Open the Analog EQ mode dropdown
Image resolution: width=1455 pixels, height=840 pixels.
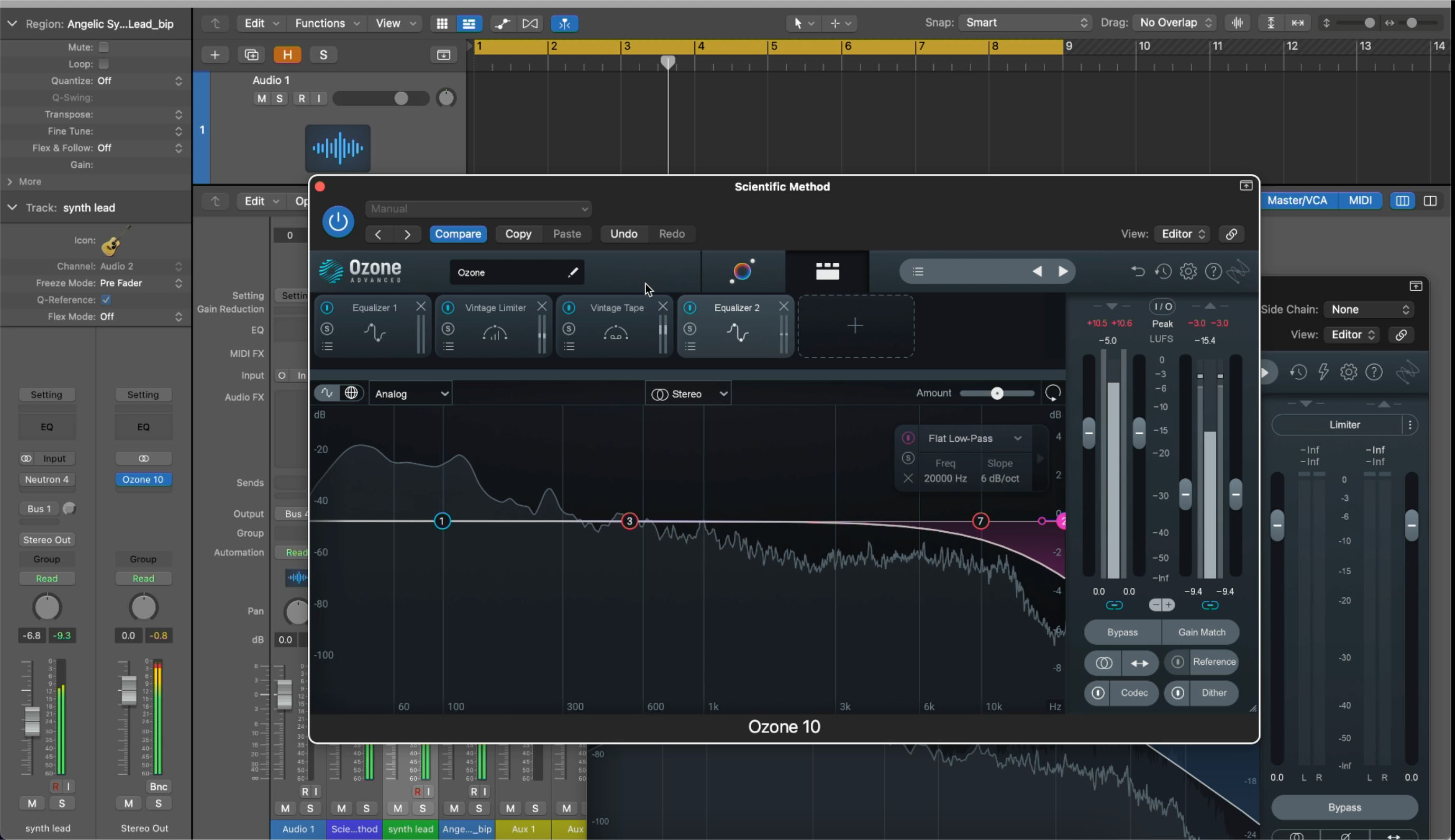(x=410, y=394)
